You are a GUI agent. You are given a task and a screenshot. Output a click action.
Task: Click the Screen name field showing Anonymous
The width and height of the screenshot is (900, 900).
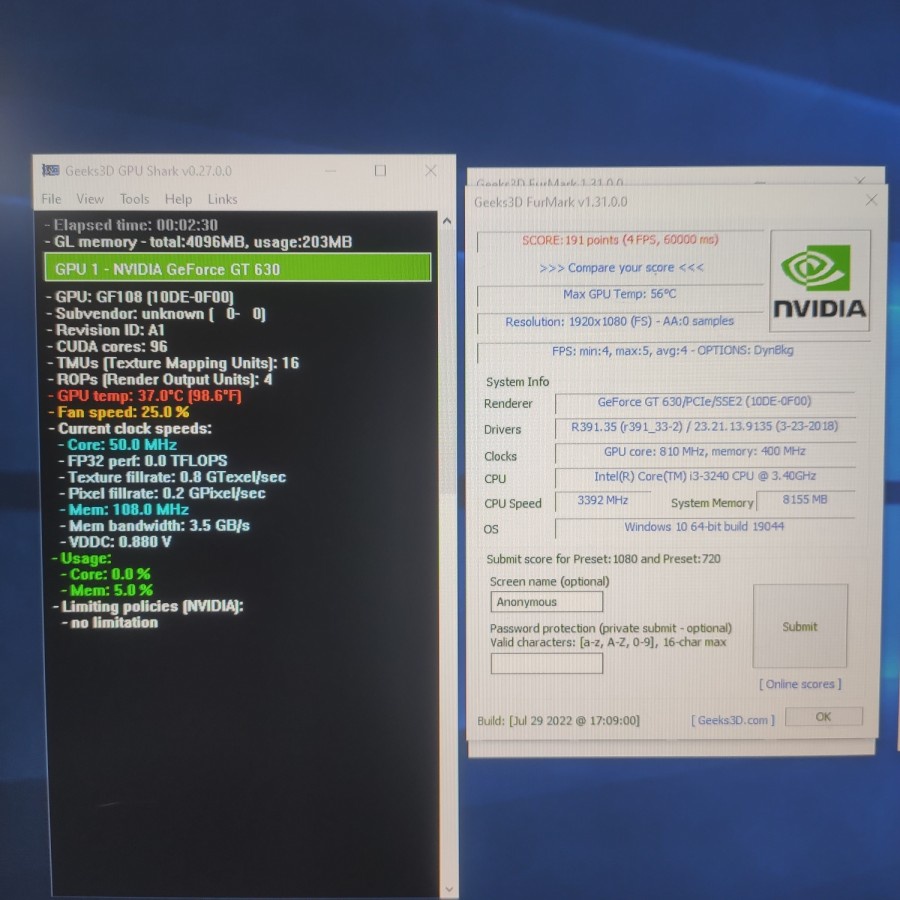[x=547, y=602]
